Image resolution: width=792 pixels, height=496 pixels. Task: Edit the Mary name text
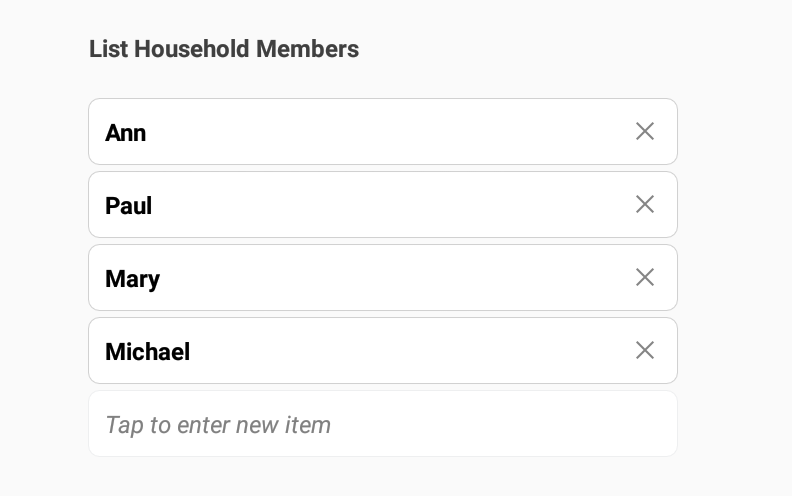133,279
